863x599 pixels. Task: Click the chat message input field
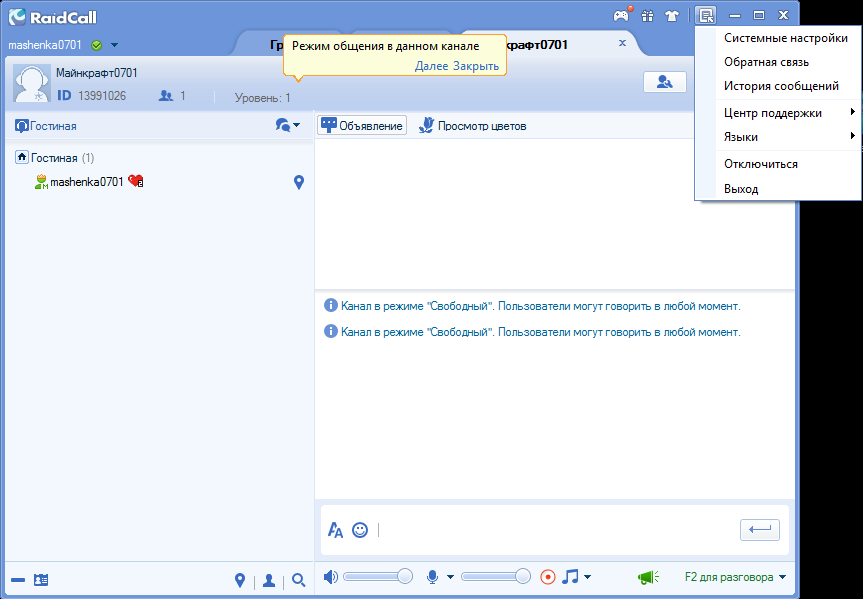pos(556,530)
